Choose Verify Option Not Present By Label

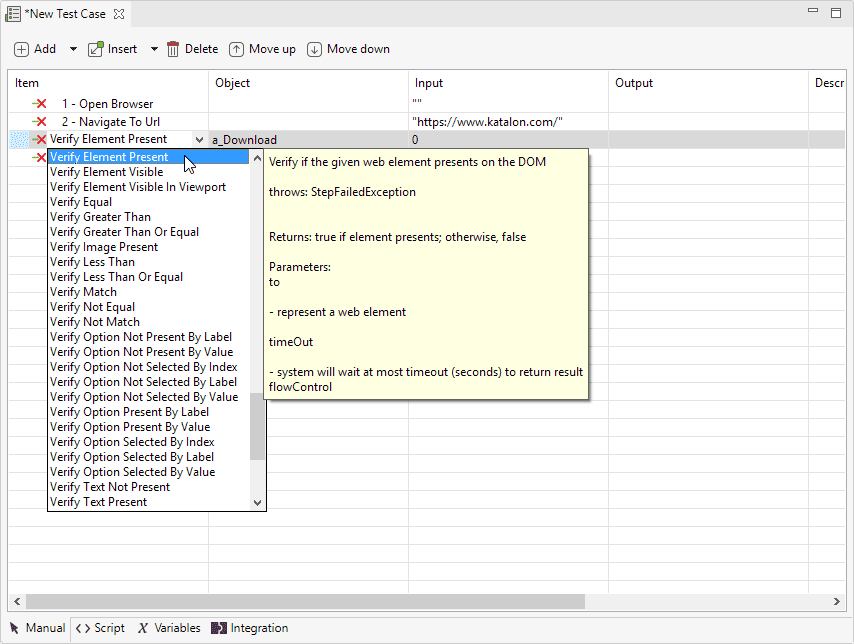click(x=149, y=337)
